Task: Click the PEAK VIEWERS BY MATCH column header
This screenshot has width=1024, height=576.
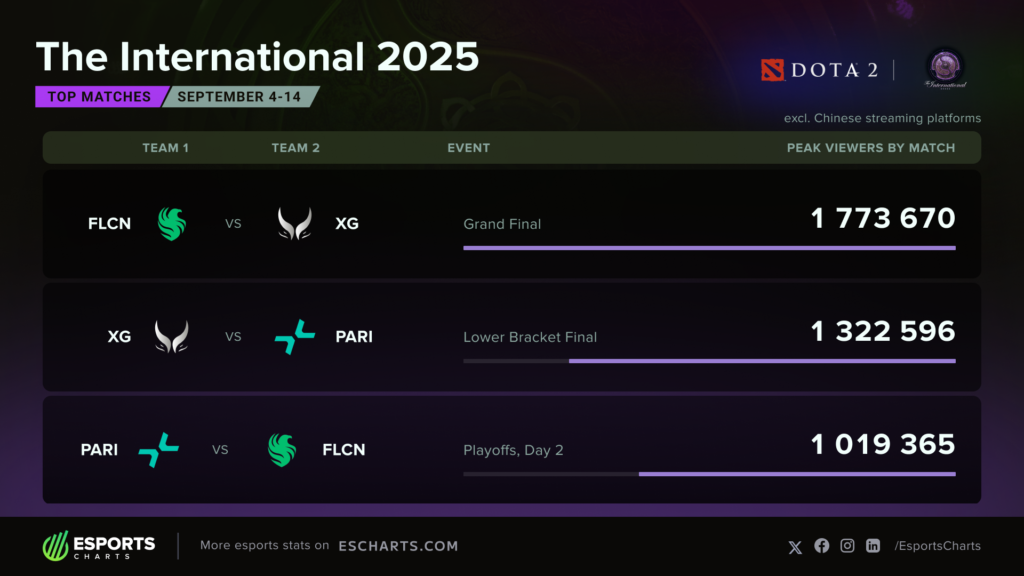Action: [870, 148]
